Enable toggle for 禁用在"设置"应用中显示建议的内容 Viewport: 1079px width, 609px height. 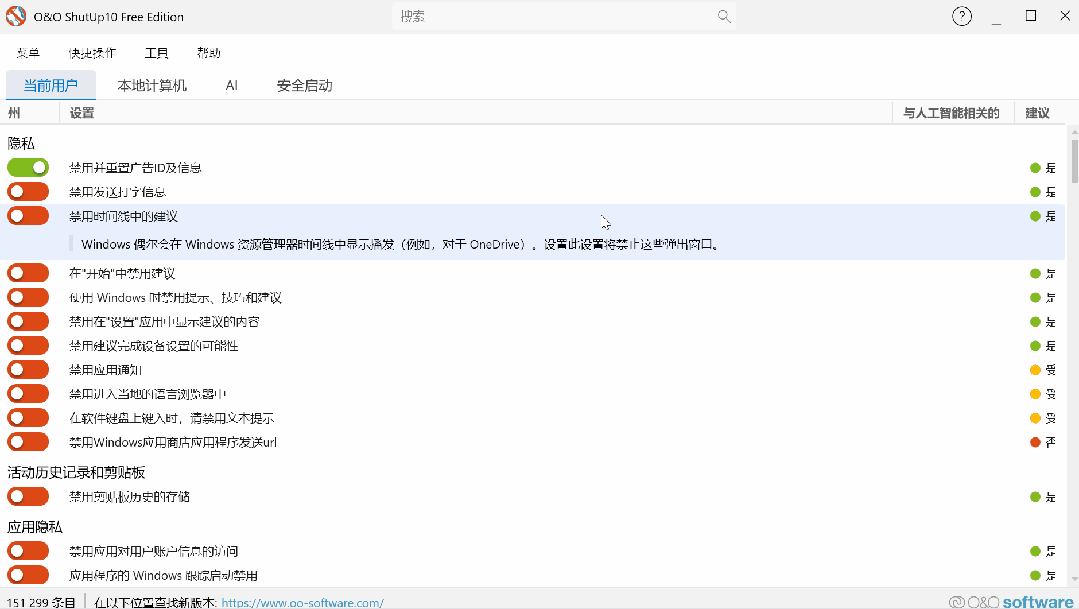[28, 321]
